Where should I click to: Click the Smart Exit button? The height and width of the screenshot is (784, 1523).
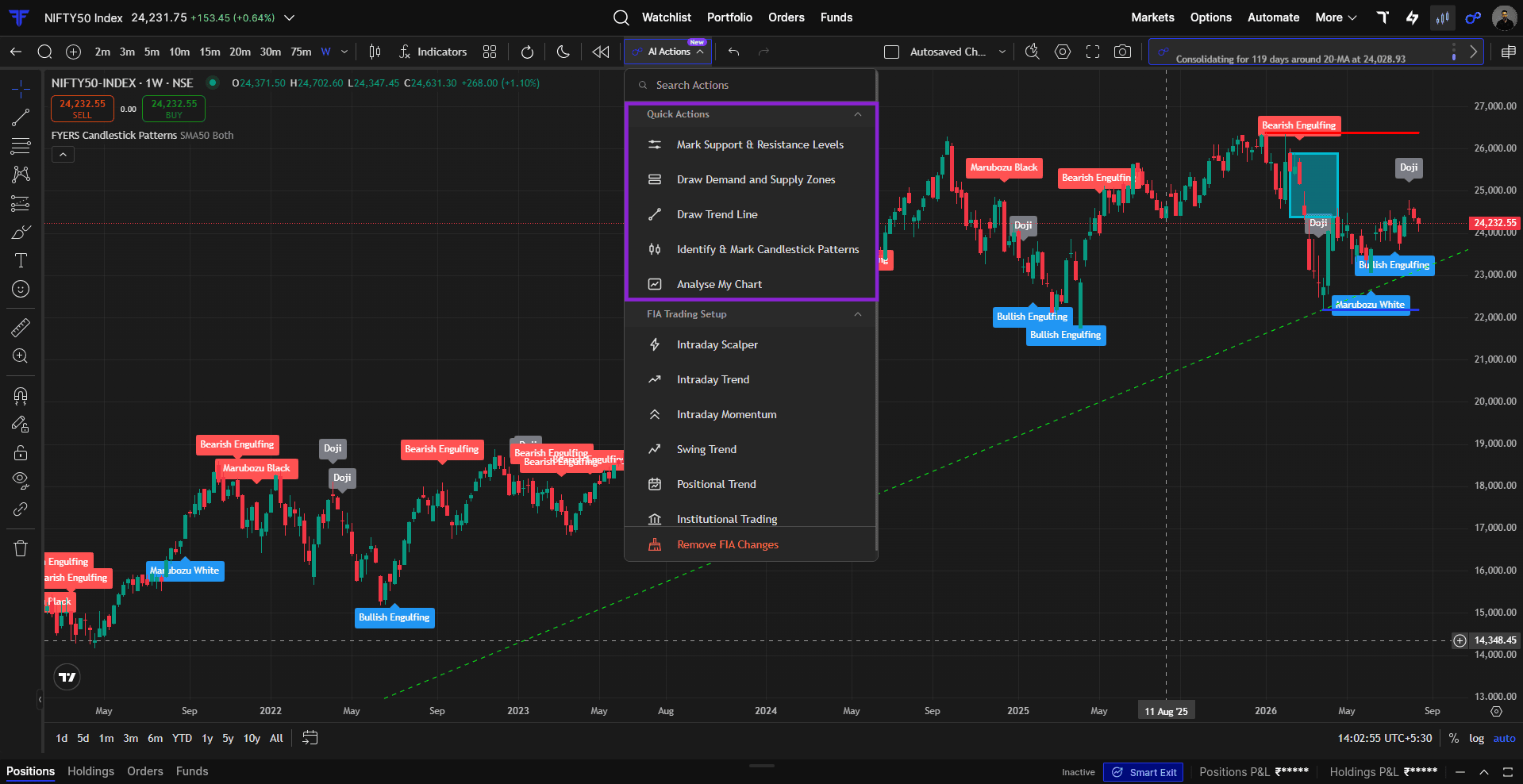click(1143, 772)
